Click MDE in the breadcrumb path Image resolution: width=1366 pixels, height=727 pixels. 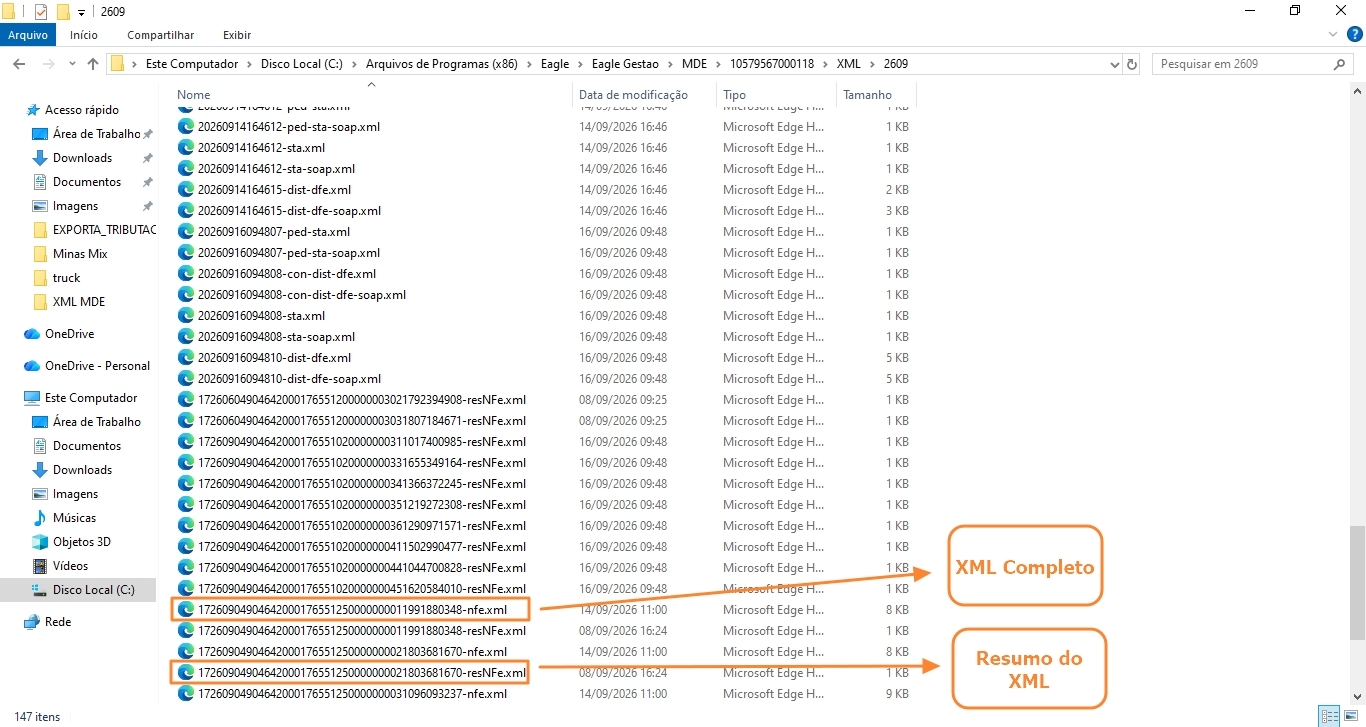coord(694,64)
